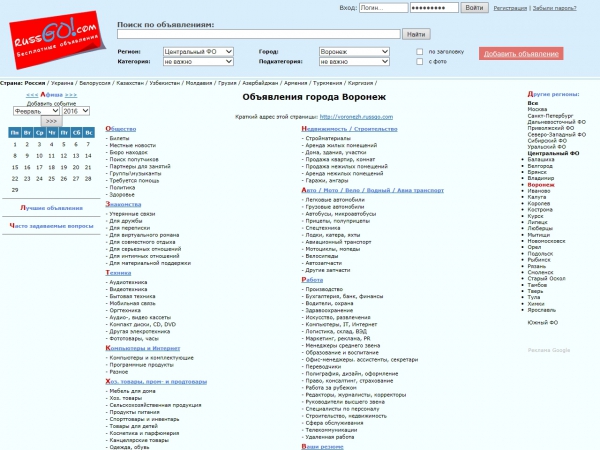Viewport: 600px width, 450px height.
Task: Select 'Сибирский ФО' region
Action: point(547,141)
